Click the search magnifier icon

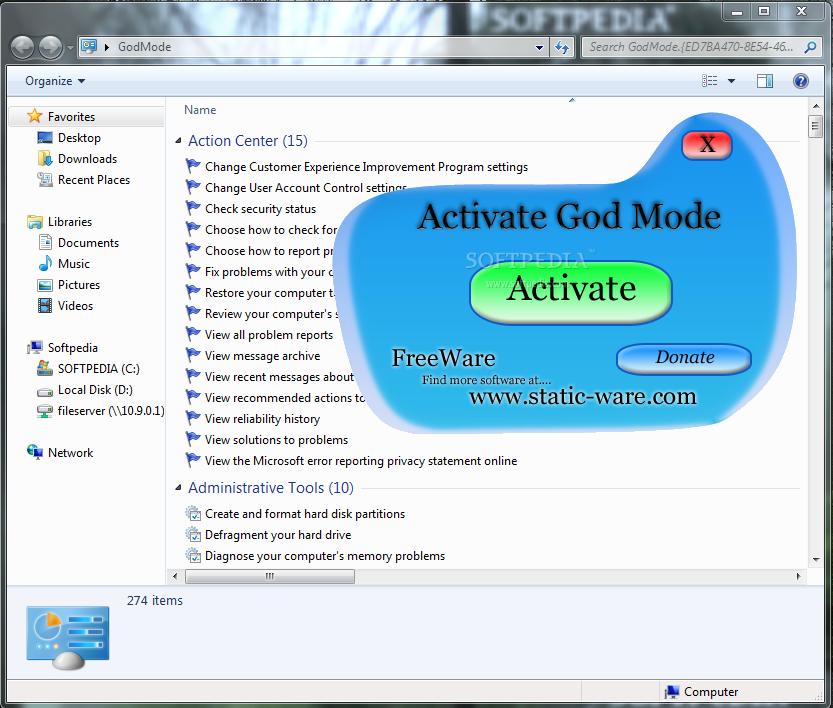point(810,47)
